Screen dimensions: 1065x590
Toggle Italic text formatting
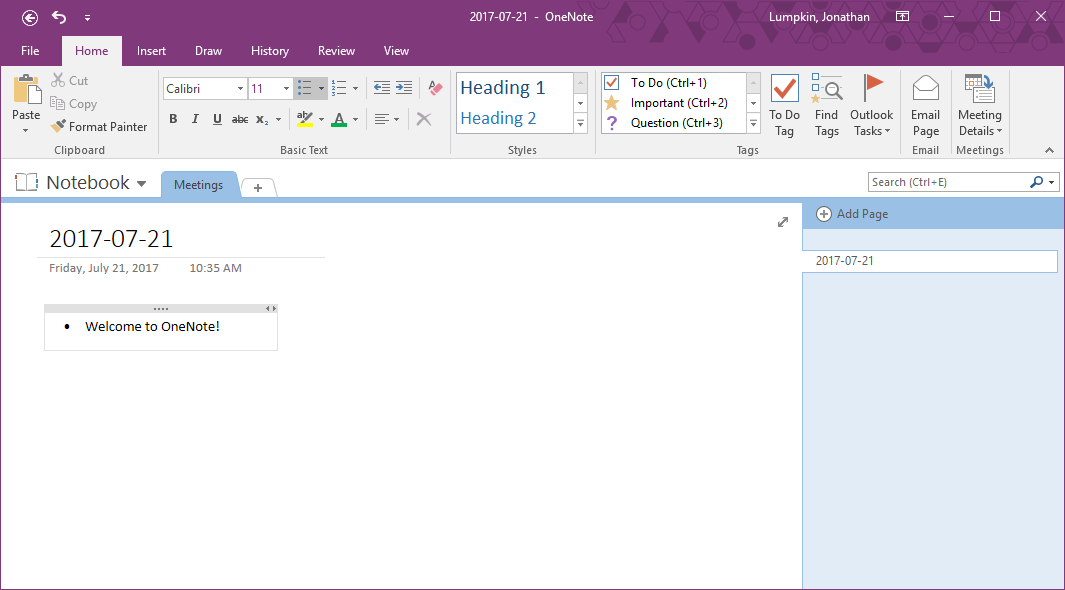pos(195,119)
